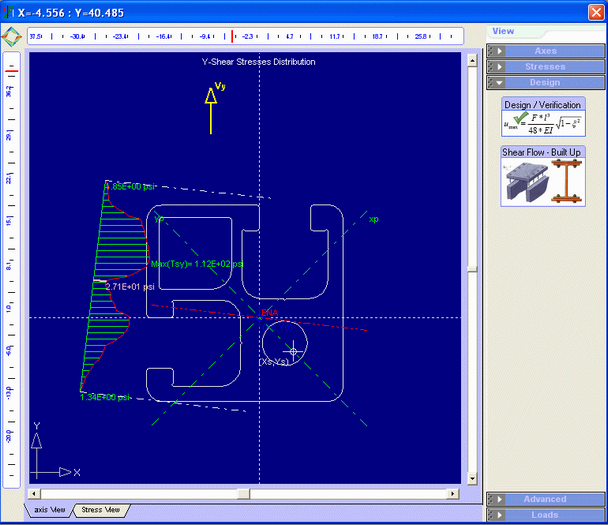Image resolution: width=608 pixels, height=525 pixels.
Task: Click the horizontal scrollbar right arrow
Action: point(453,494)
